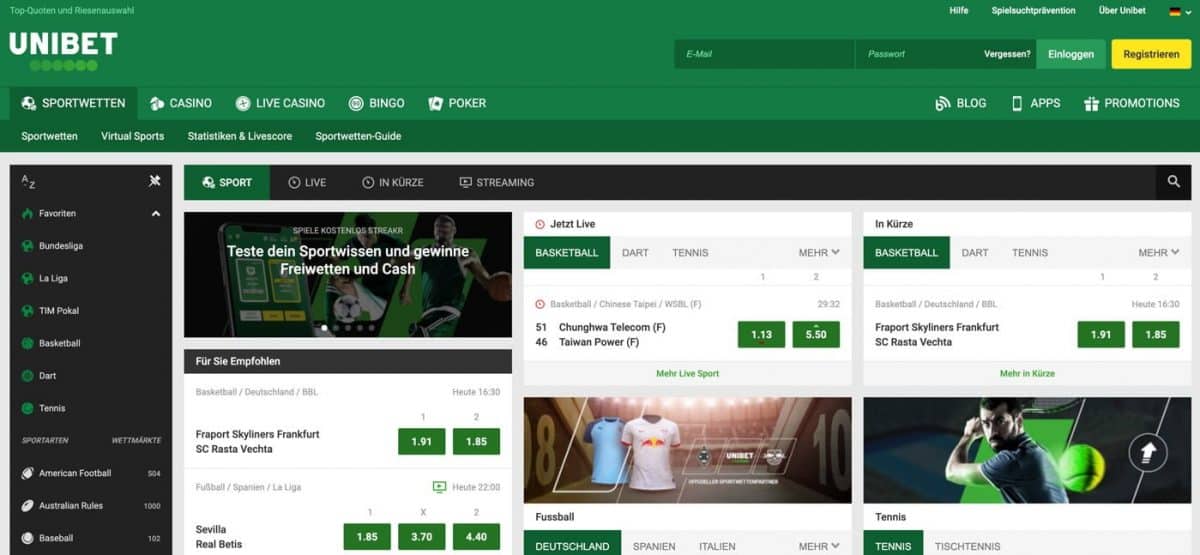Viewport: 1200px width, 555px height.
Task: Click the La Liga football icon
Action: click(28, 278)
